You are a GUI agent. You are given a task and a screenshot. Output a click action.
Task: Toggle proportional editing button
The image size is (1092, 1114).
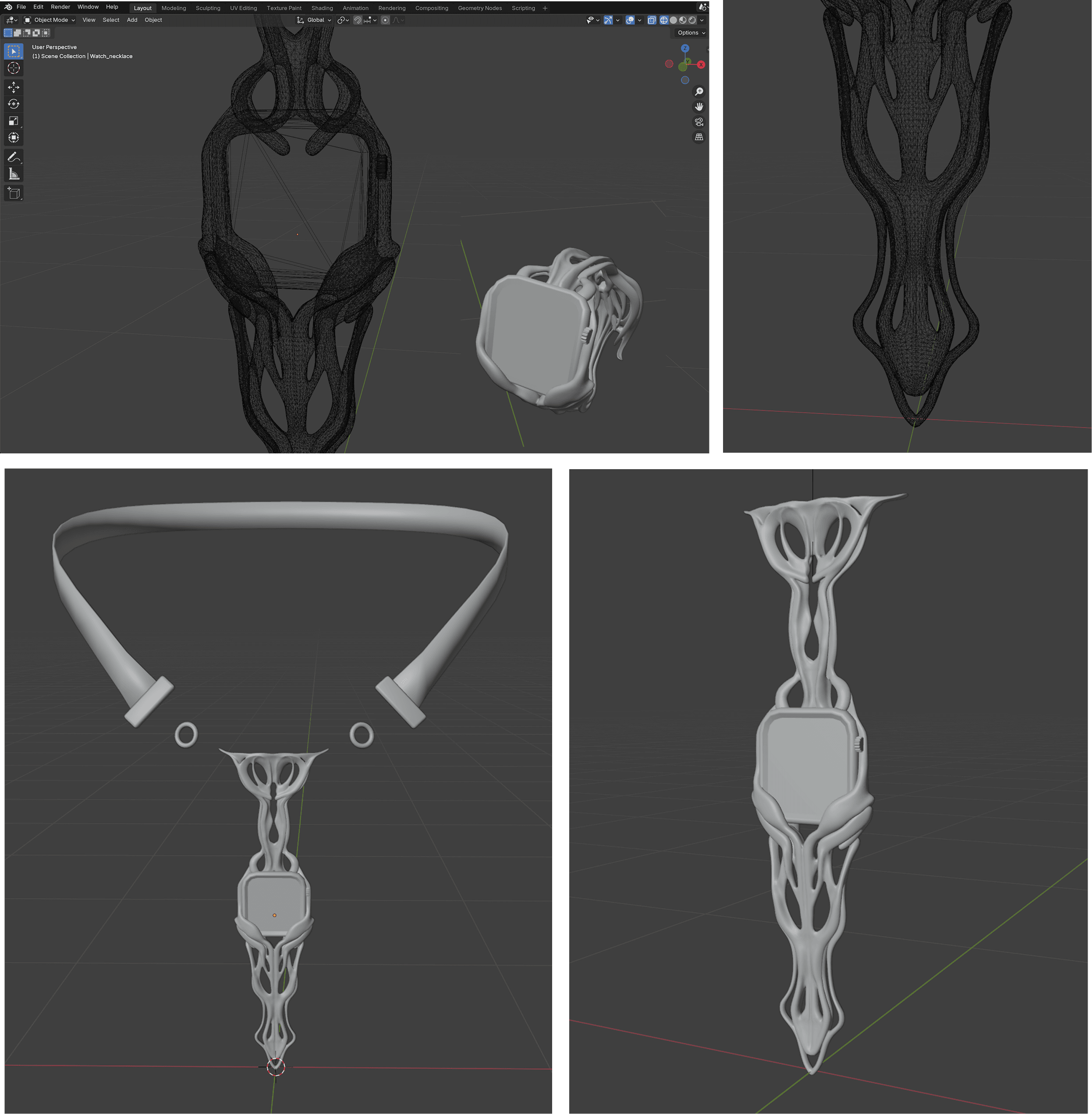(386, 20)
